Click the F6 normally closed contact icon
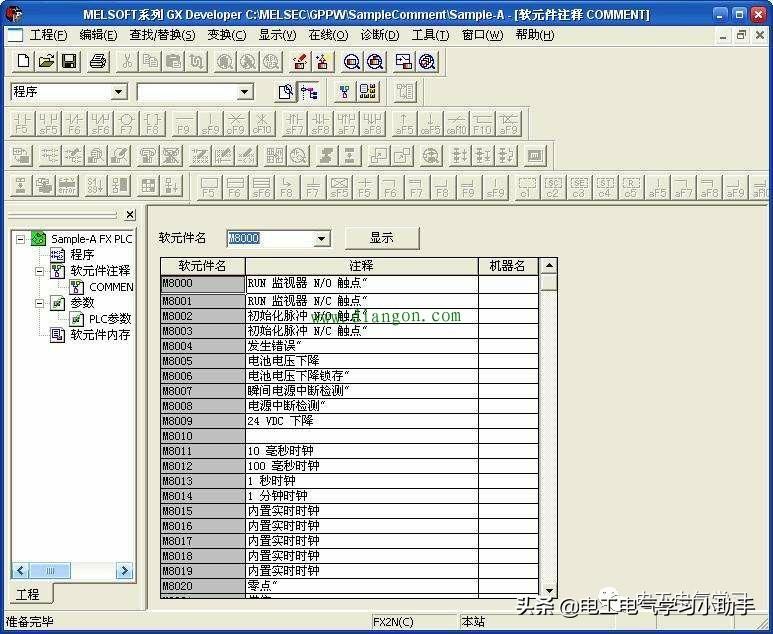This screenshot has width=773, height=634. click(74, 123)
